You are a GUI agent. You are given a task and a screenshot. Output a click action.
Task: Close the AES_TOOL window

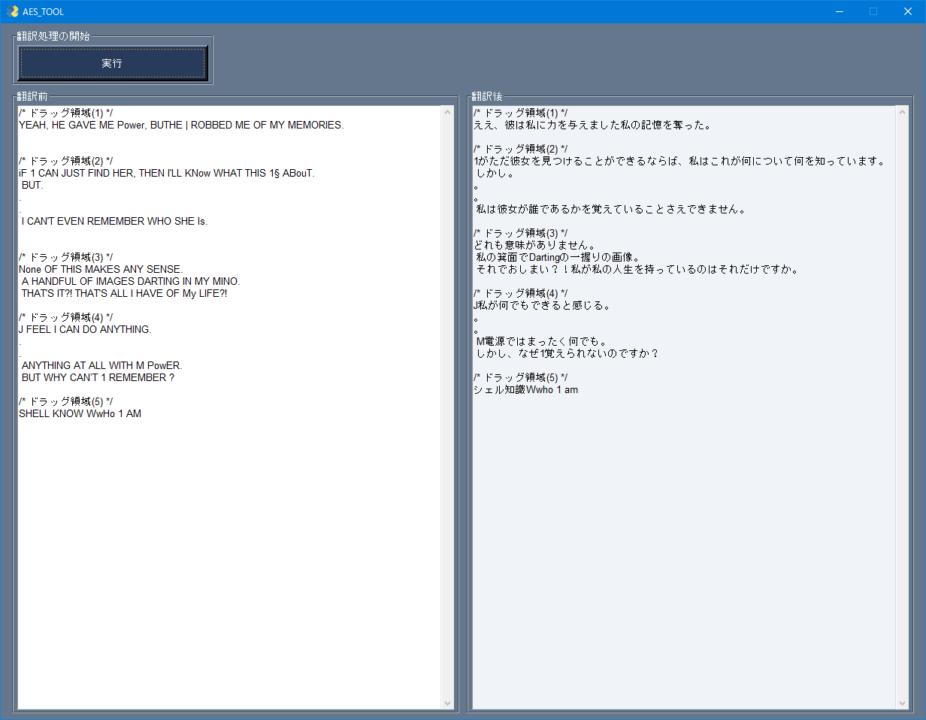tap(908, 11)
